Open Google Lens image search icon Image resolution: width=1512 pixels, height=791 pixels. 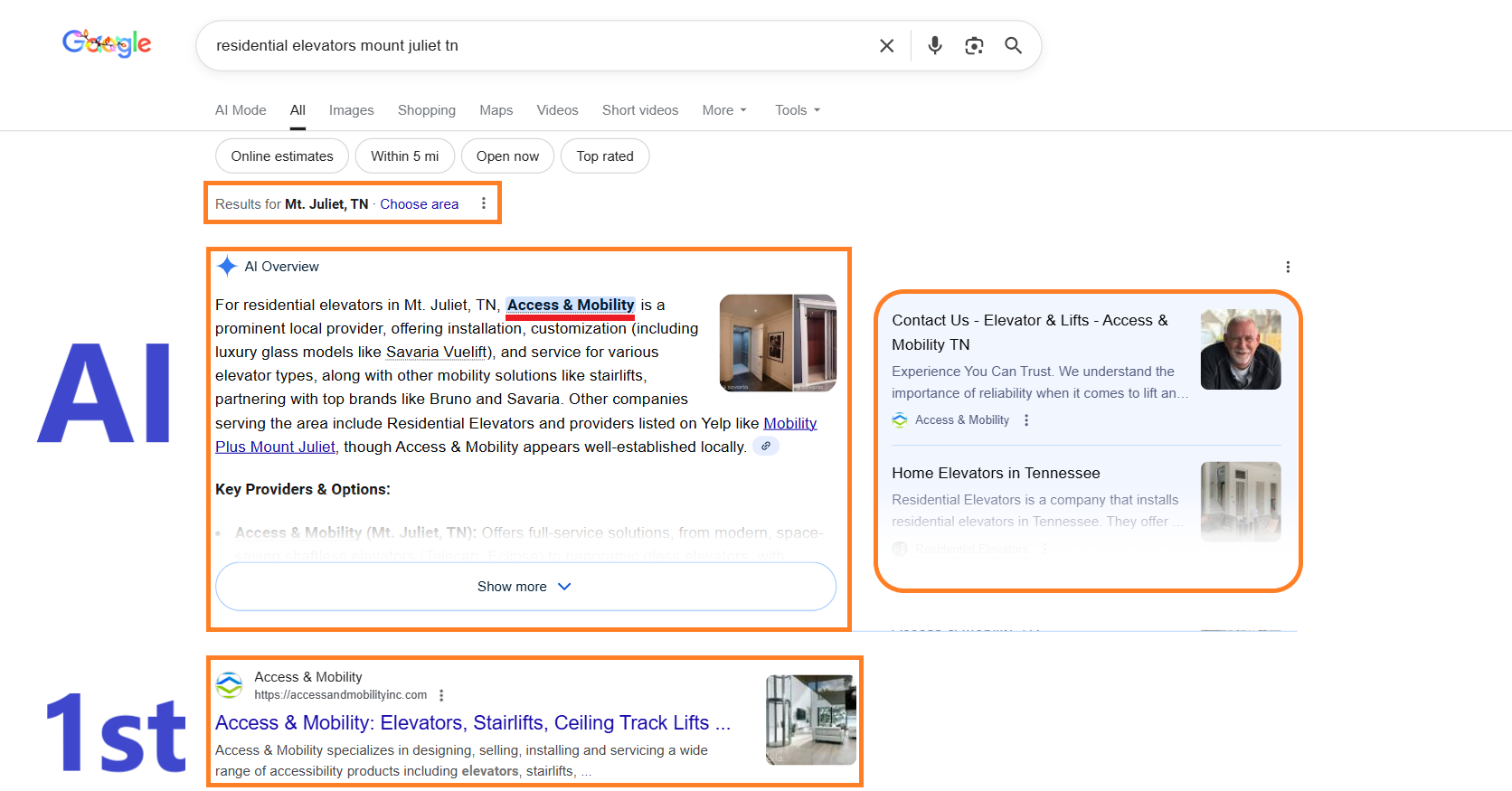pyautogui.click(x=974, y=46)
